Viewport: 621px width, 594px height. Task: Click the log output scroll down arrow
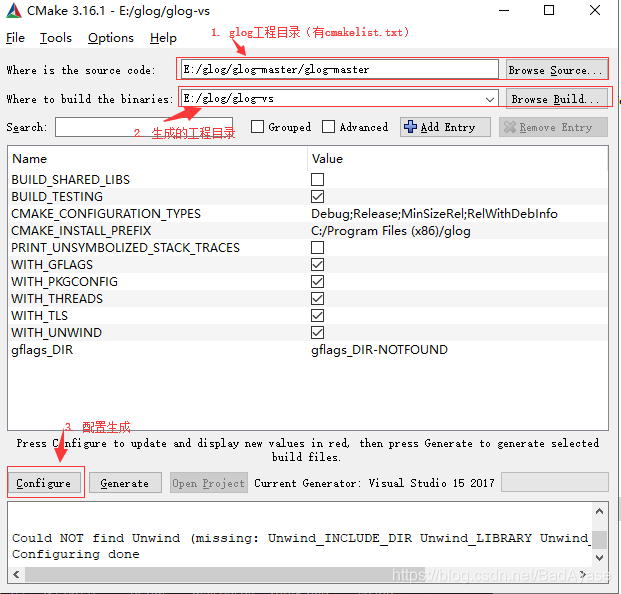point(600,558)
